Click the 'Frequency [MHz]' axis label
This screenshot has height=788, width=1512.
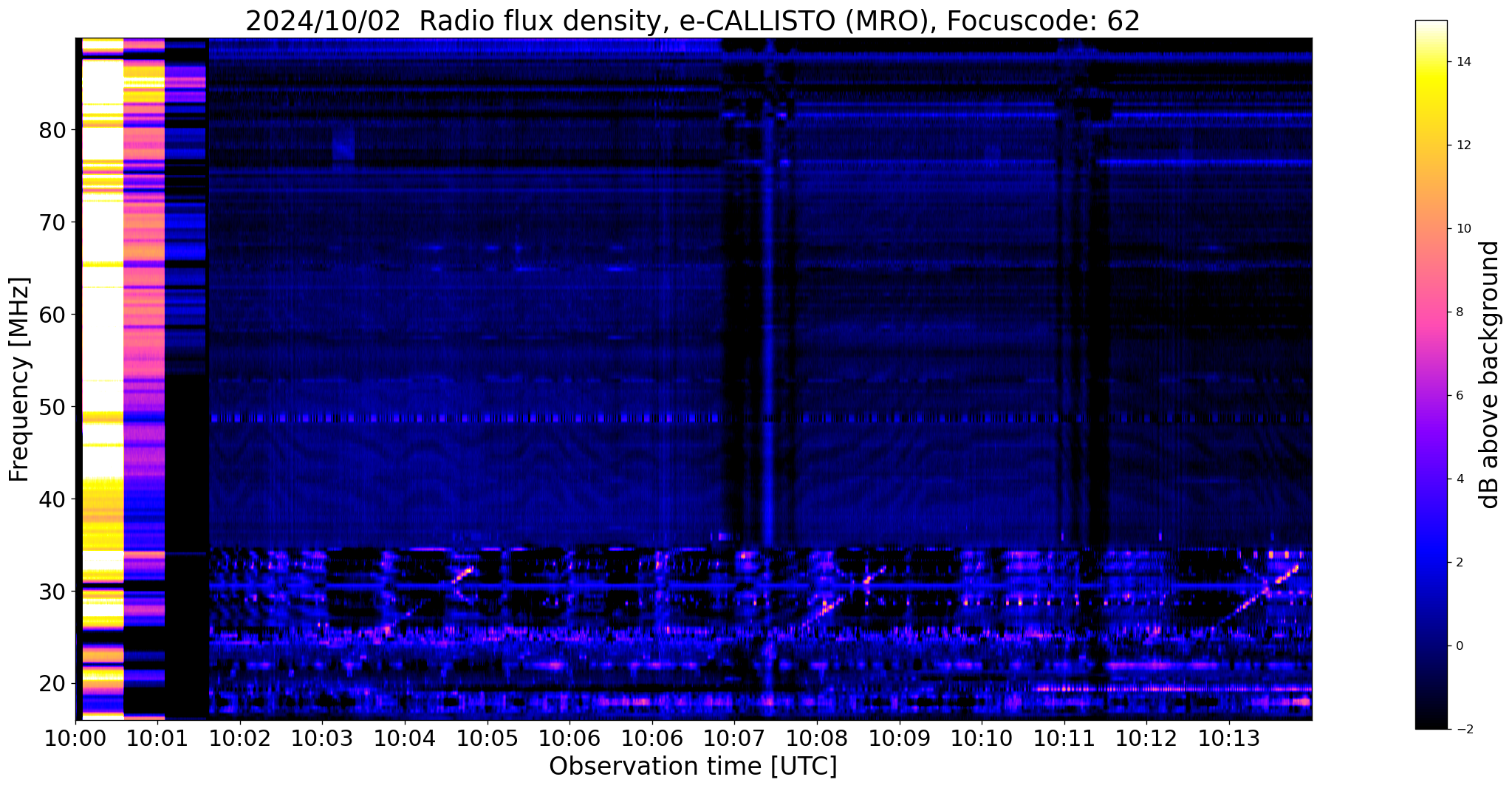(x=19, y=379)
